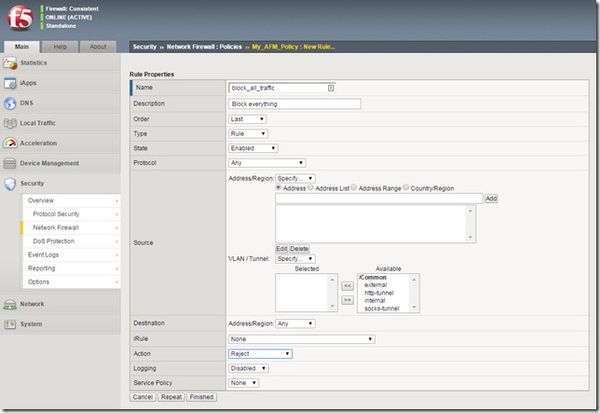Click the Security shield icon
This screenshot has height=413, width=600.
coord(11,184)
